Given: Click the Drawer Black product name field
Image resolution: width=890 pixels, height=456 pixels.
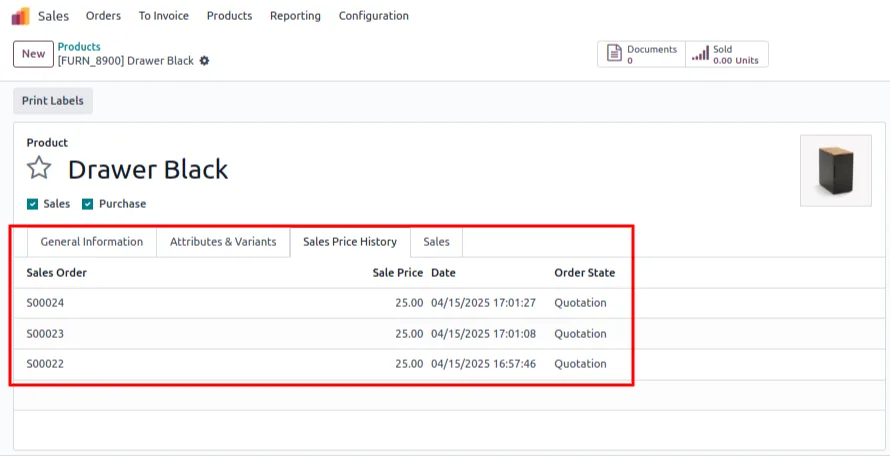Looking at the screenshot, I should [x=148, y=169].
